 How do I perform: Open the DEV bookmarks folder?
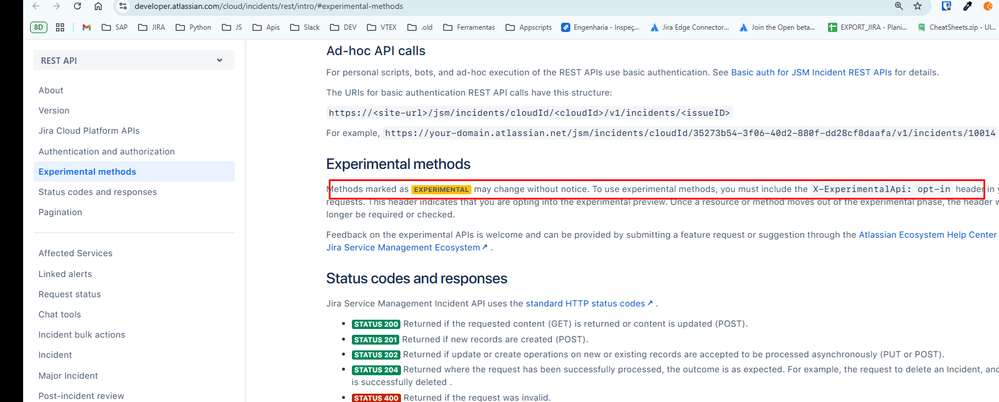(x=343, y=27)
